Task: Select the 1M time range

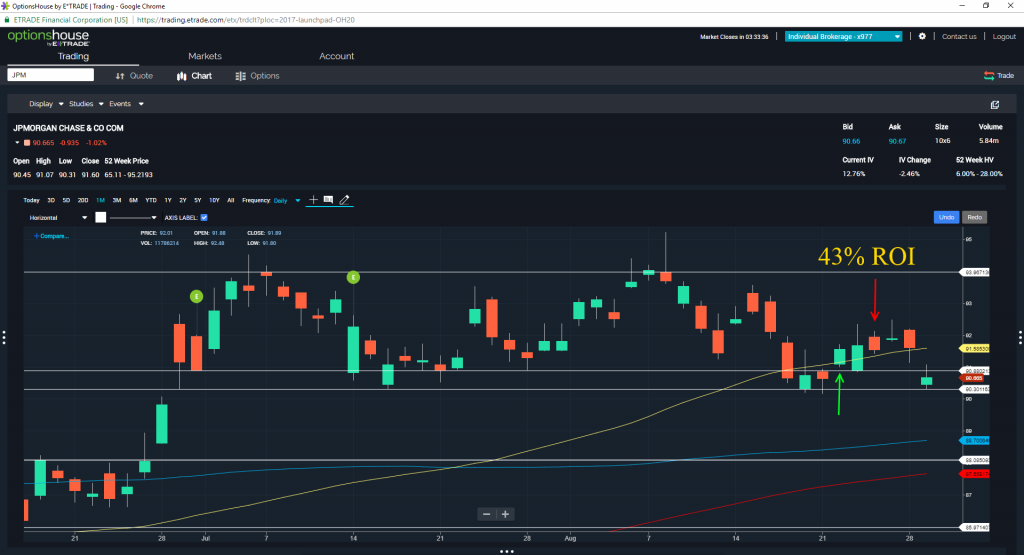Action: click(x=101, y=200)
